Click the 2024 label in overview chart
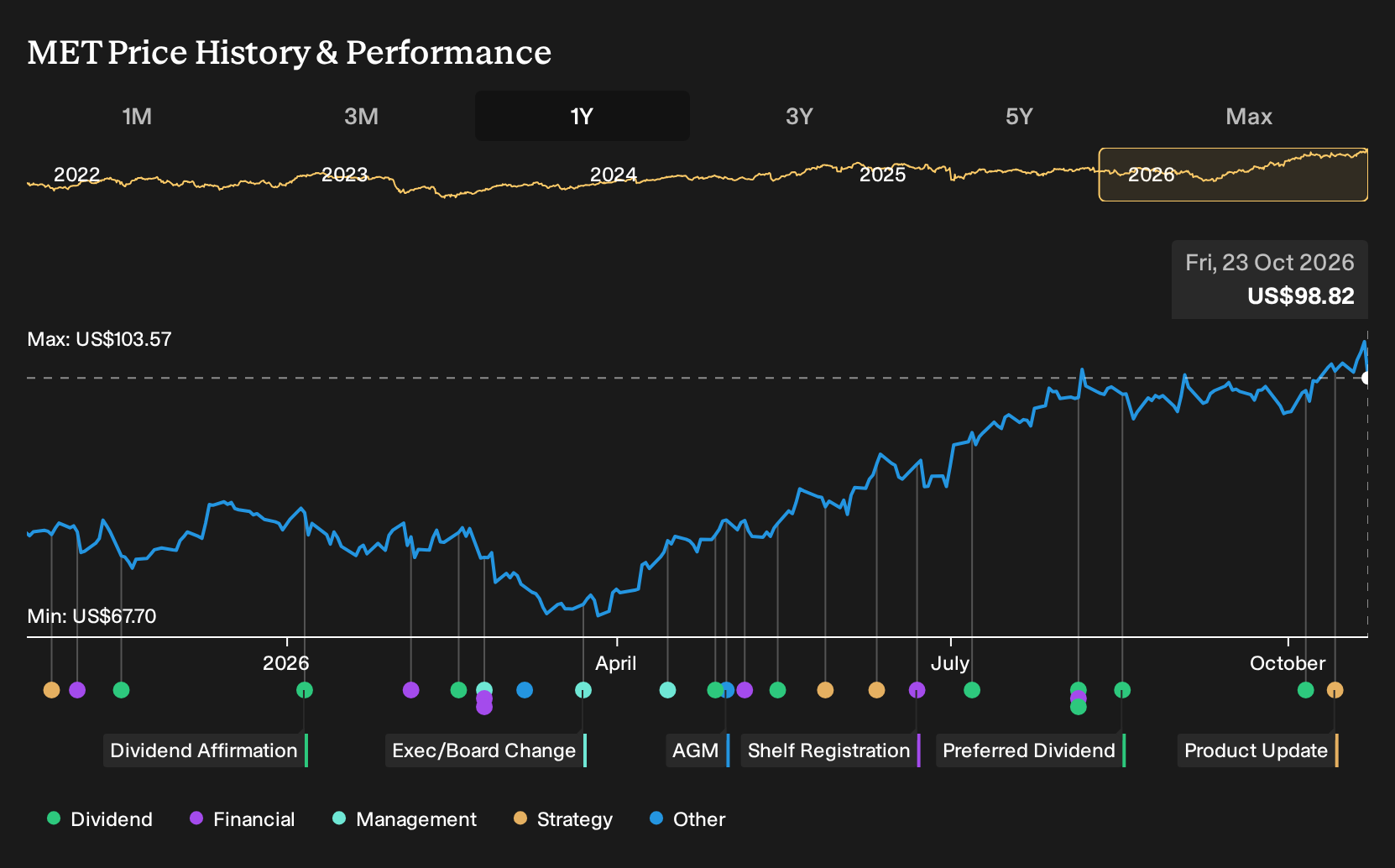The image size is (1395, 868). click(614, 175)
